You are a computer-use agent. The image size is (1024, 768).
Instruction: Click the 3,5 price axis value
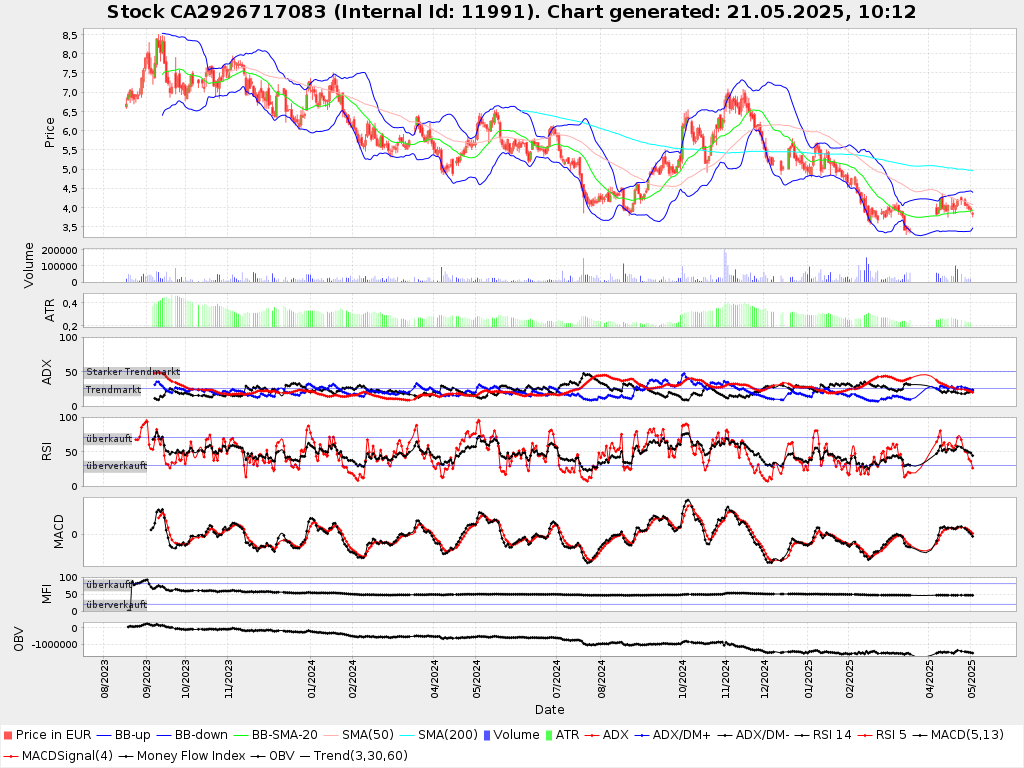(70, 227)
